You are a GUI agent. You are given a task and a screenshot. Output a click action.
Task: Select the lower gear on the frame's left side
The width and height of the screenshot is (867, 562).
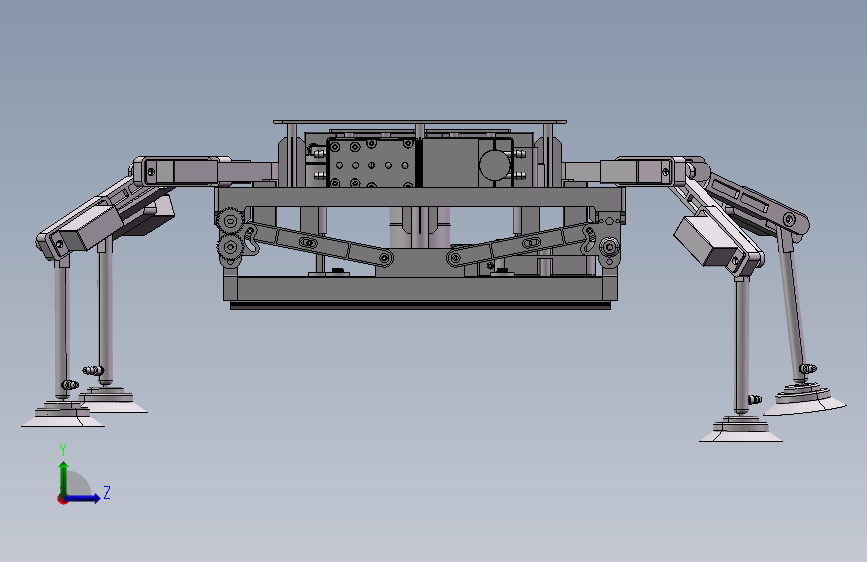tap(230, 248)
